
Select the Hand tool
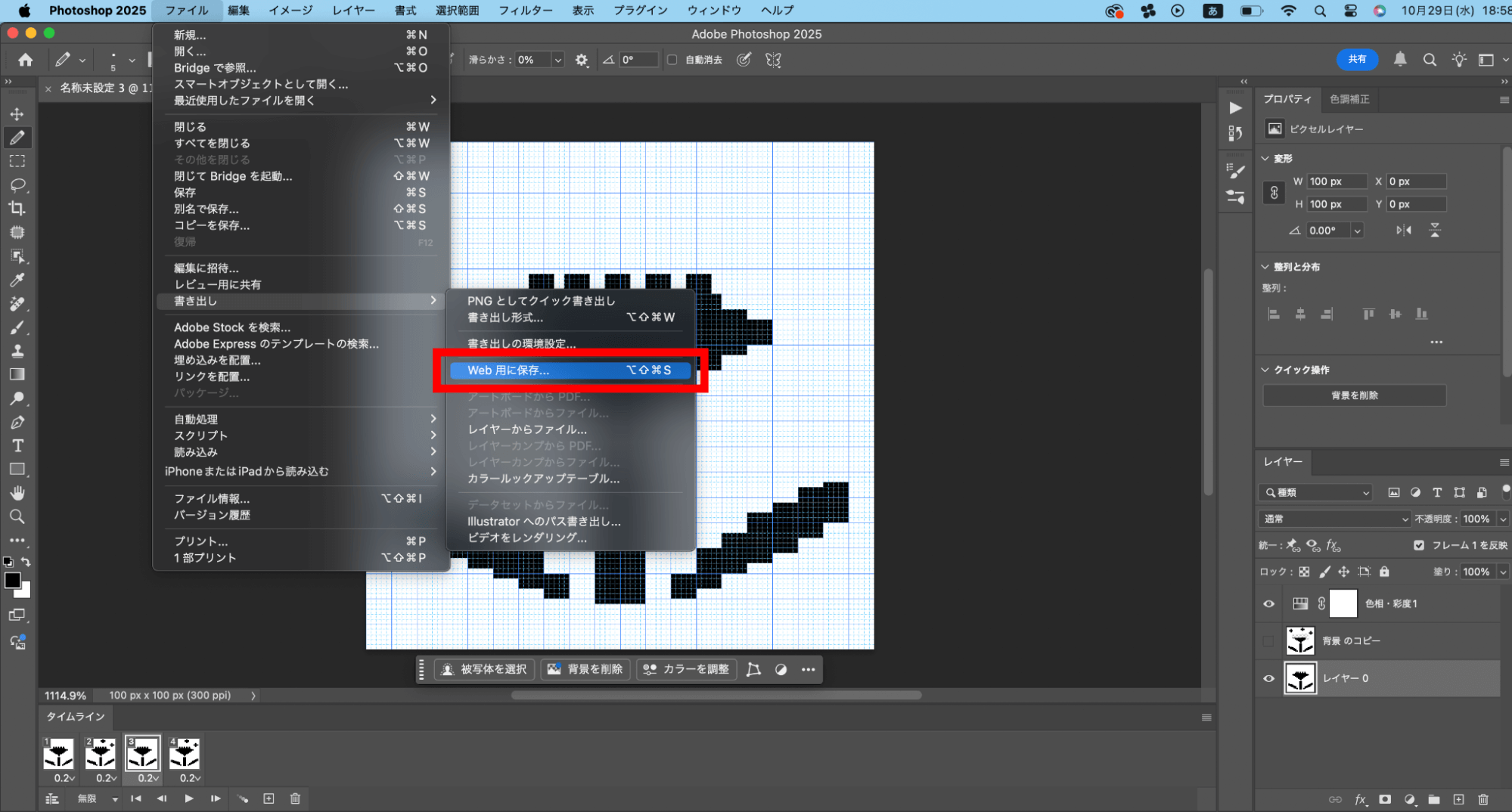tap(17, 493)
